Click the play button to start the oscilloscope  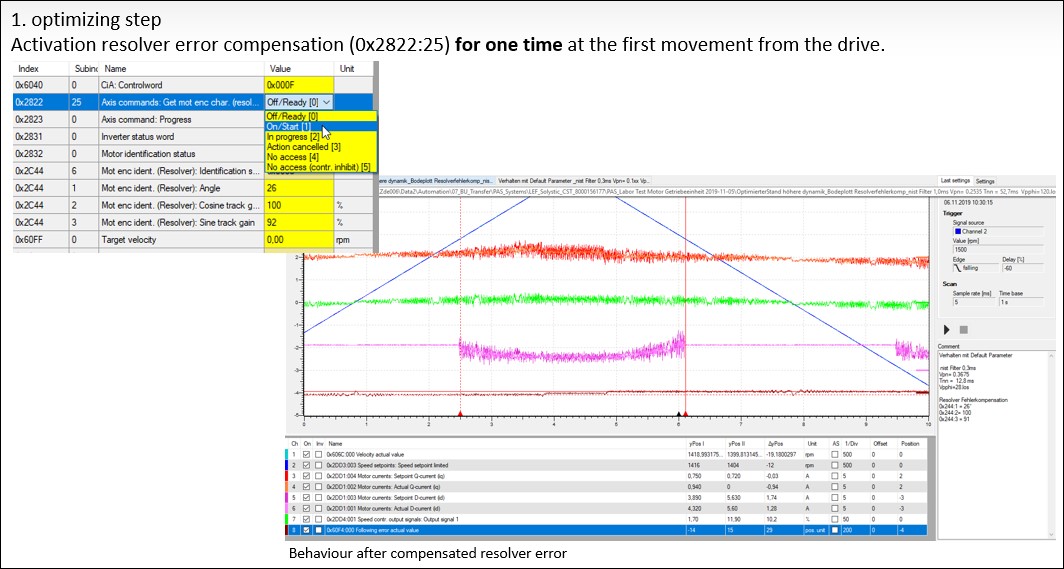(x=947, y=329)
